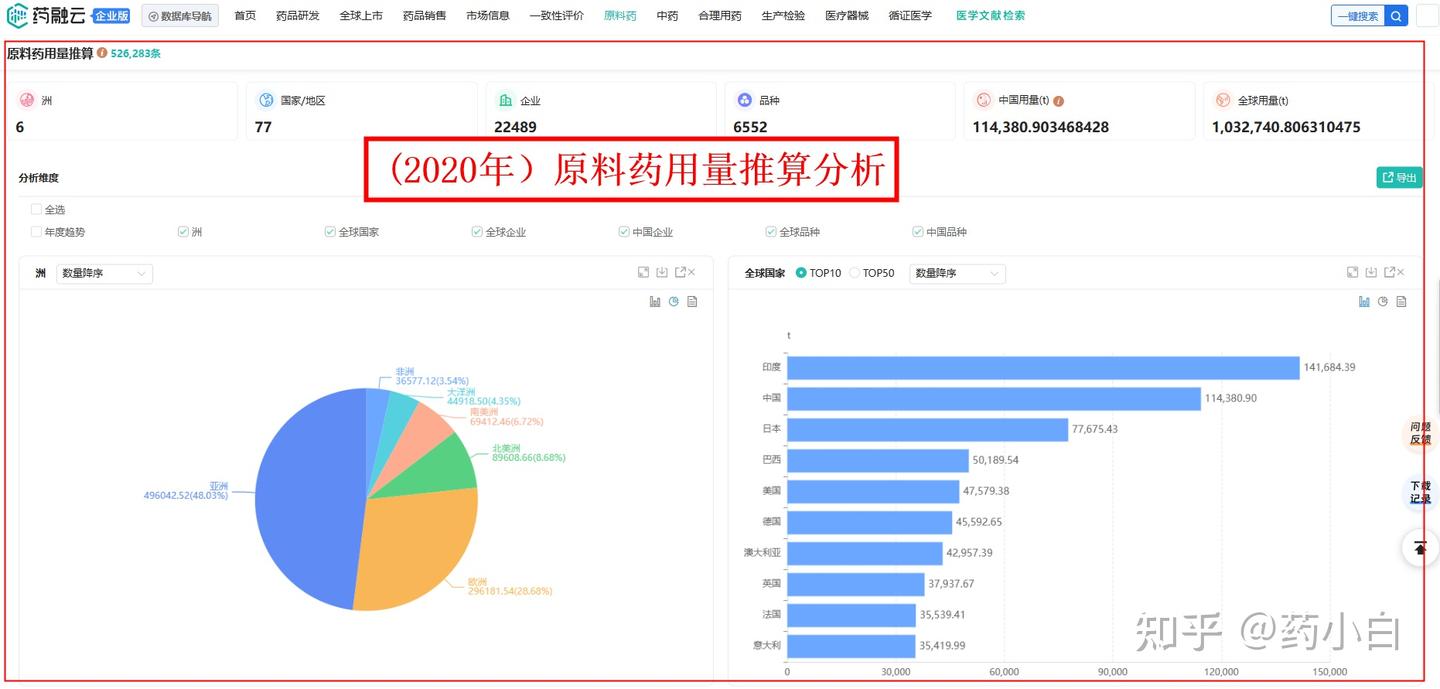Open 医学文献检索 literature search
Image resolution: width=1440 pixels, height=689 pixels.
pos(990,16)
